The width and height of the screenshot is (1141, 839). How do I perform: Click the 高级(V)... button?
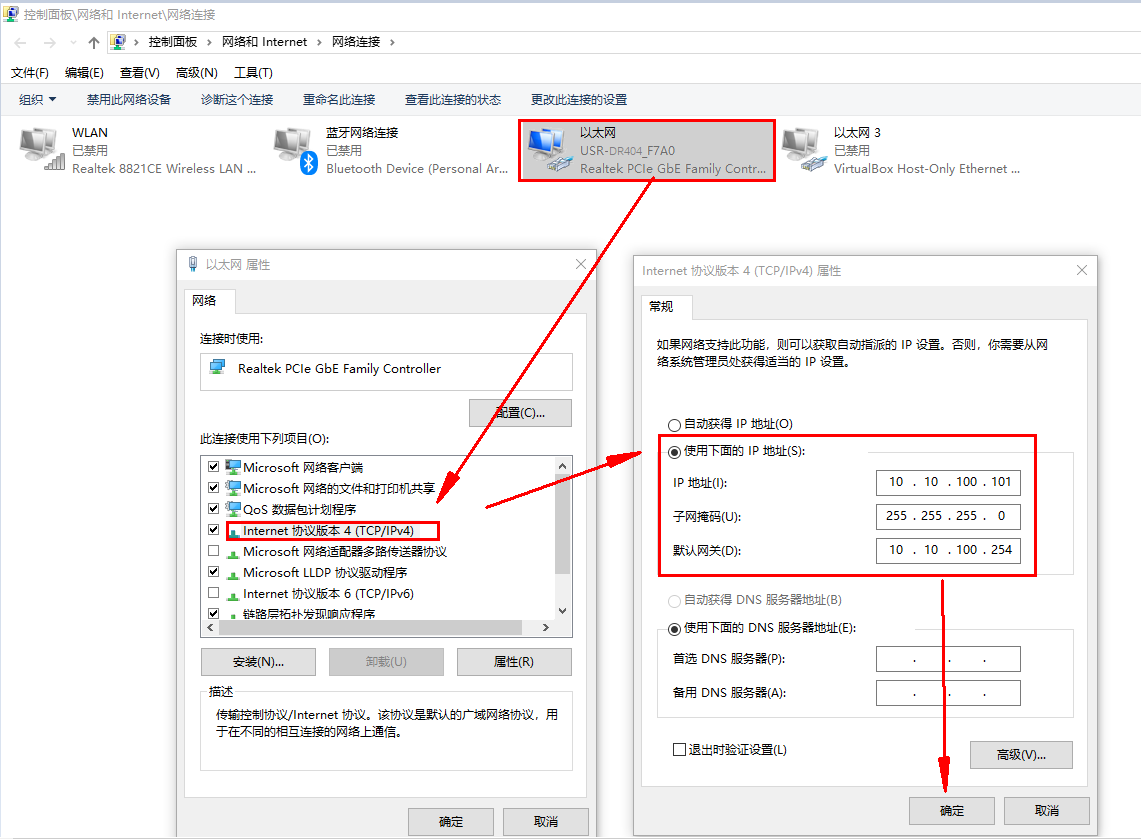[1020, 754]
